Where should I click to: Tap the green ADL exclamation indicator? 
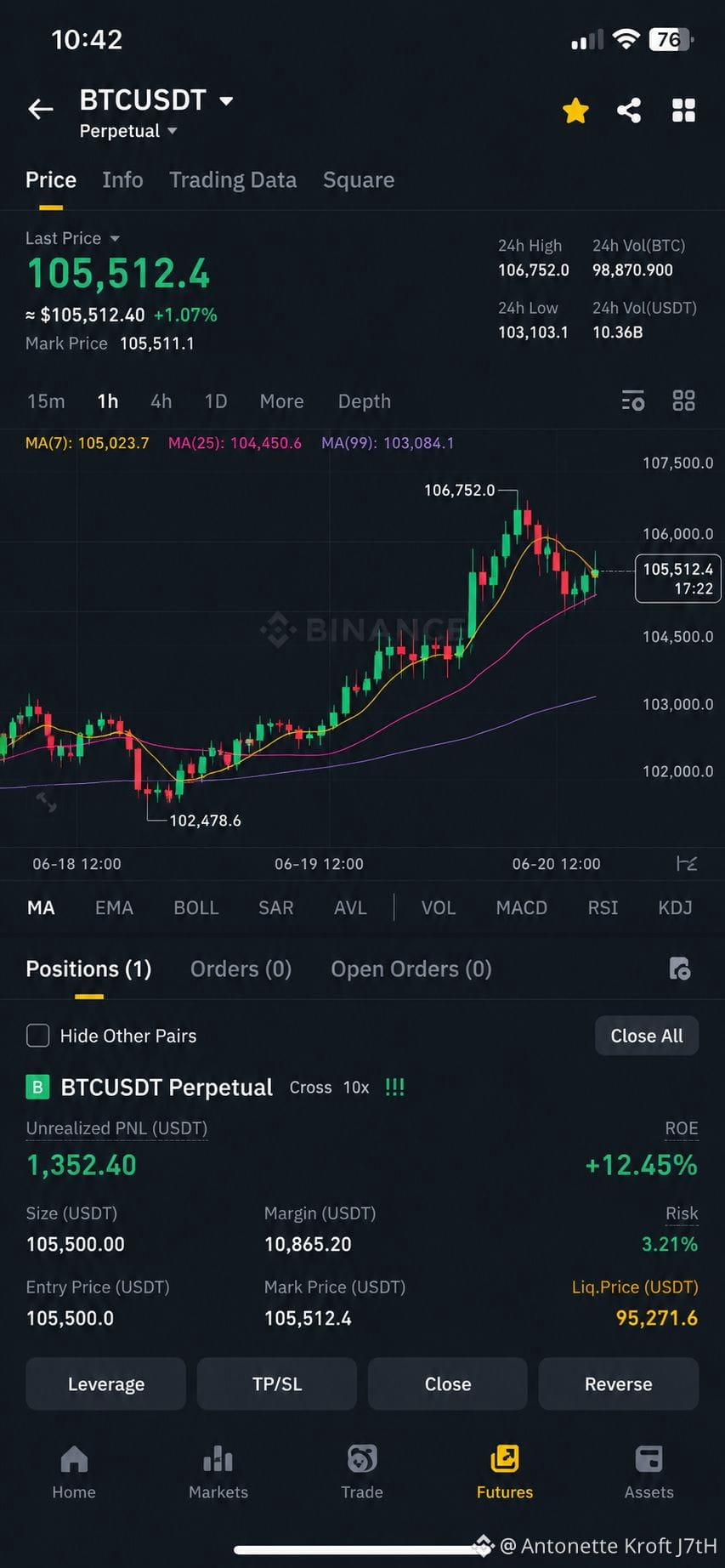tap(394, 1088)
